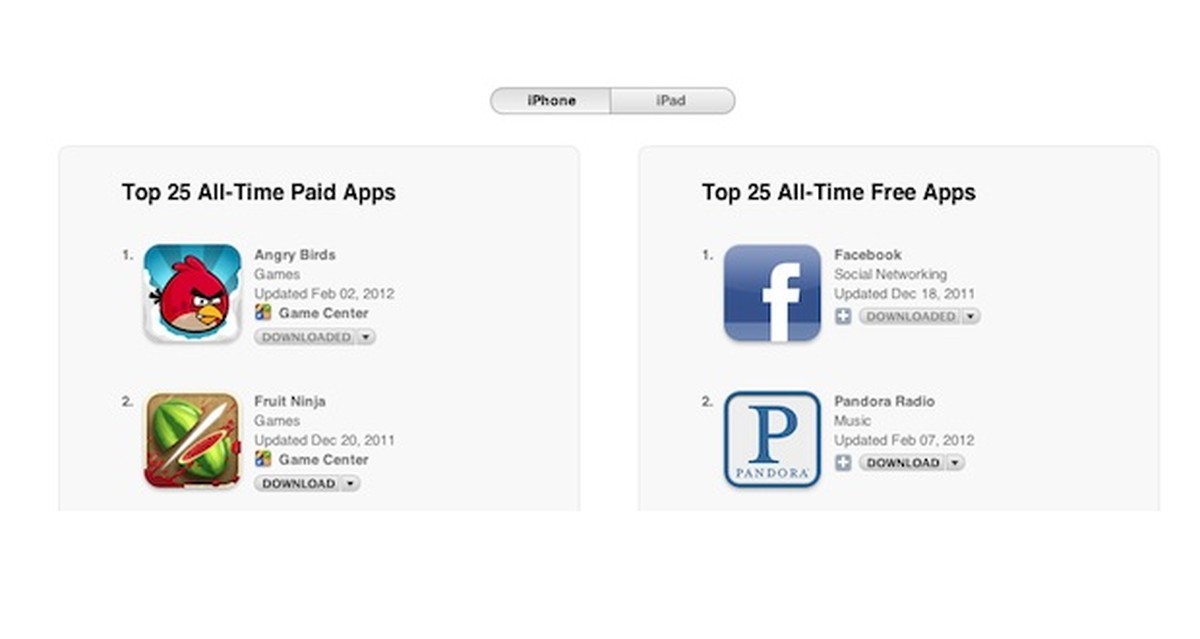Expand the dropdown arrow next to Angry Birds' Downloaded button

pos(366,338)
